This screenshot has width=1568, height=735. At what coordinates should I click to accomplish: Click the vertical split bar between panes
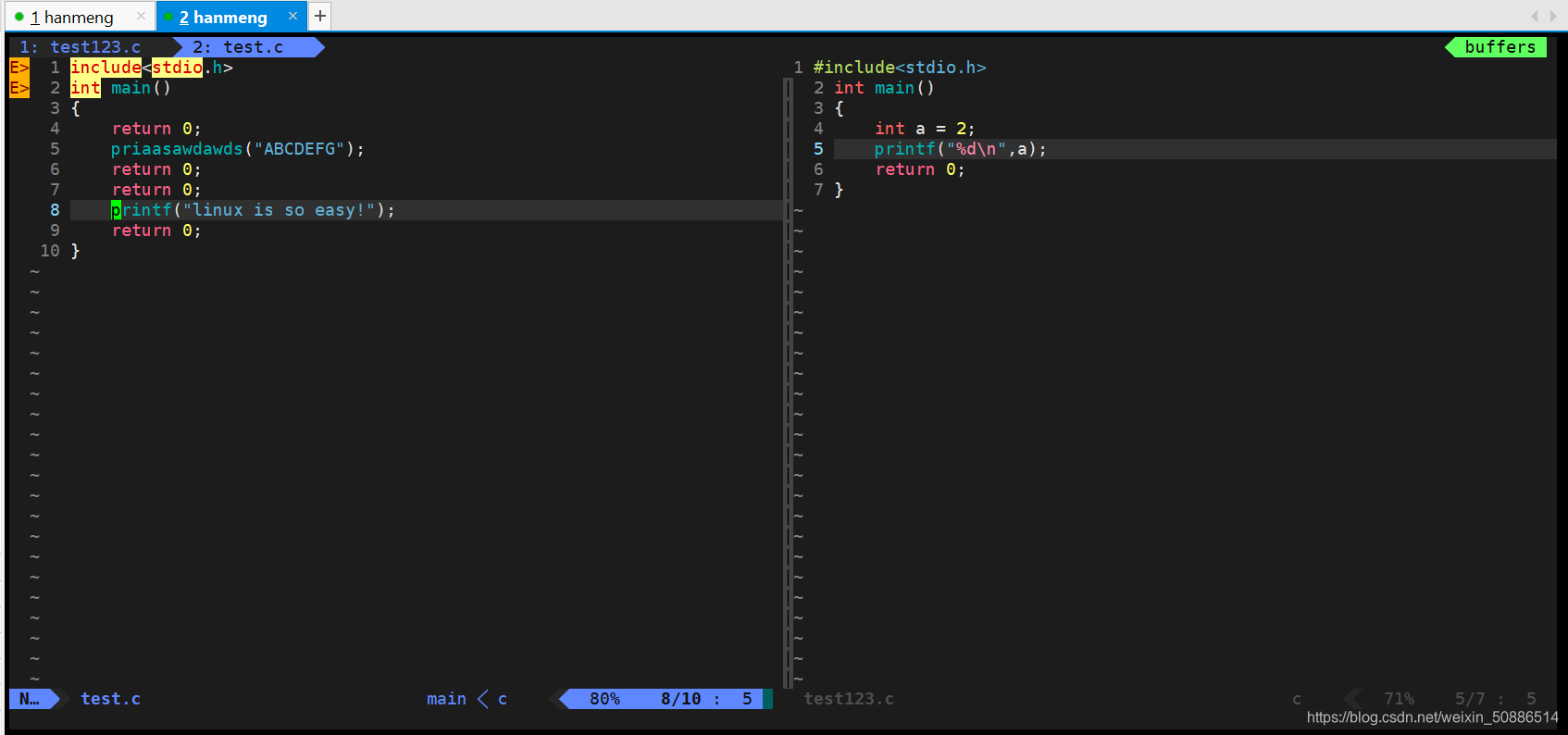click(788, 383)
